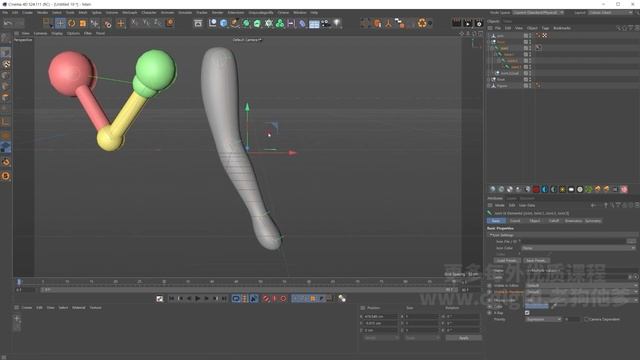
Task: Open the Node Space dropdown
Action: [x=539, y=13]
